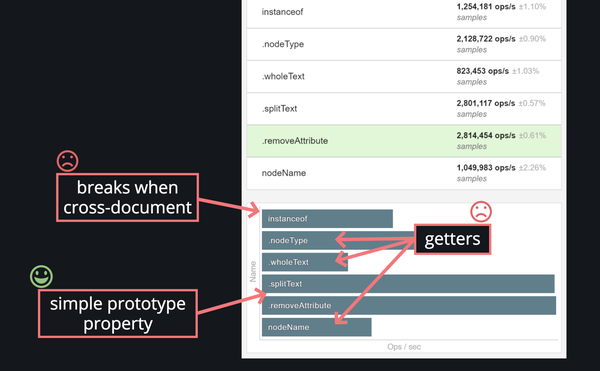Click the instanceof chart bar
Image resolution: width=600 pixels, height=371 pixels.
(327, 219)
